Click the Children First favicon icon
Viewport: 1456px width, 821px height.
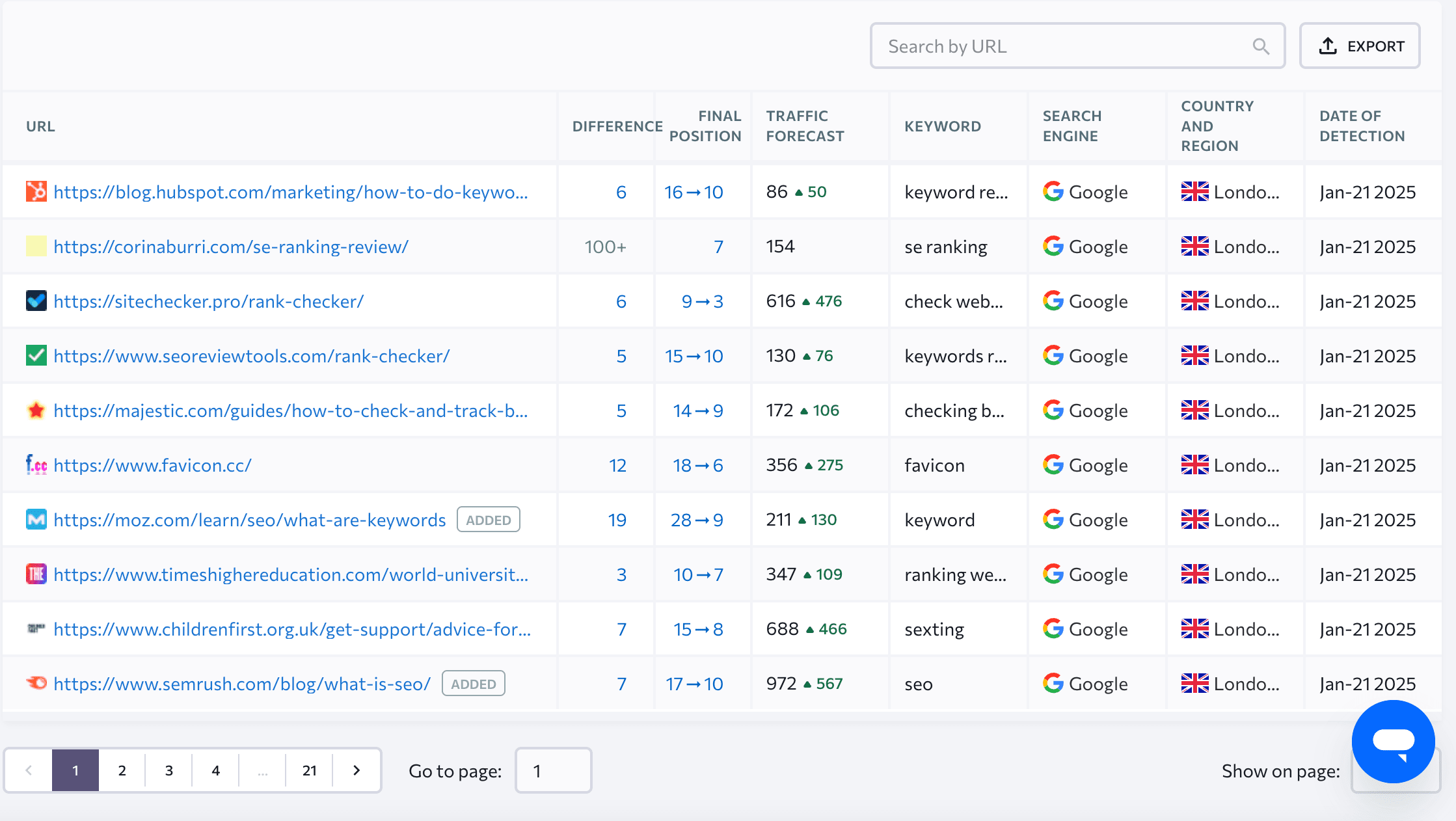pos(35,628)
